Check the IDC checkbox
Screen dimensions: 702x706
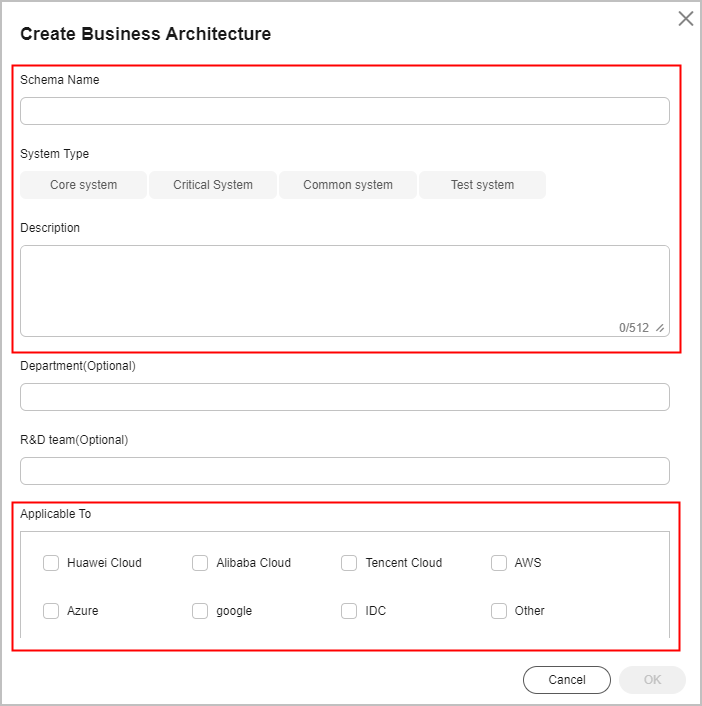(x=349, y=611)
